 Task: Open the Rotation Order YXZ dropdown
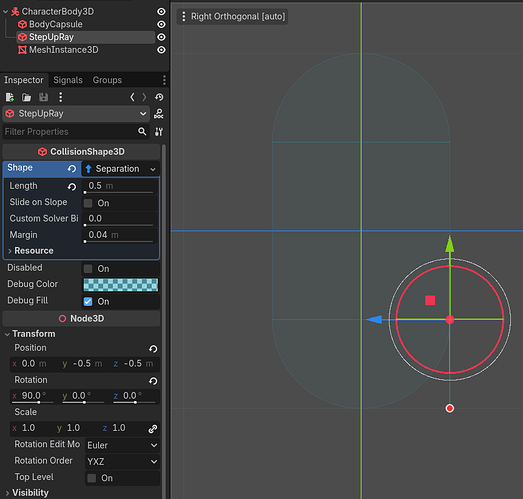coord(122,462)
